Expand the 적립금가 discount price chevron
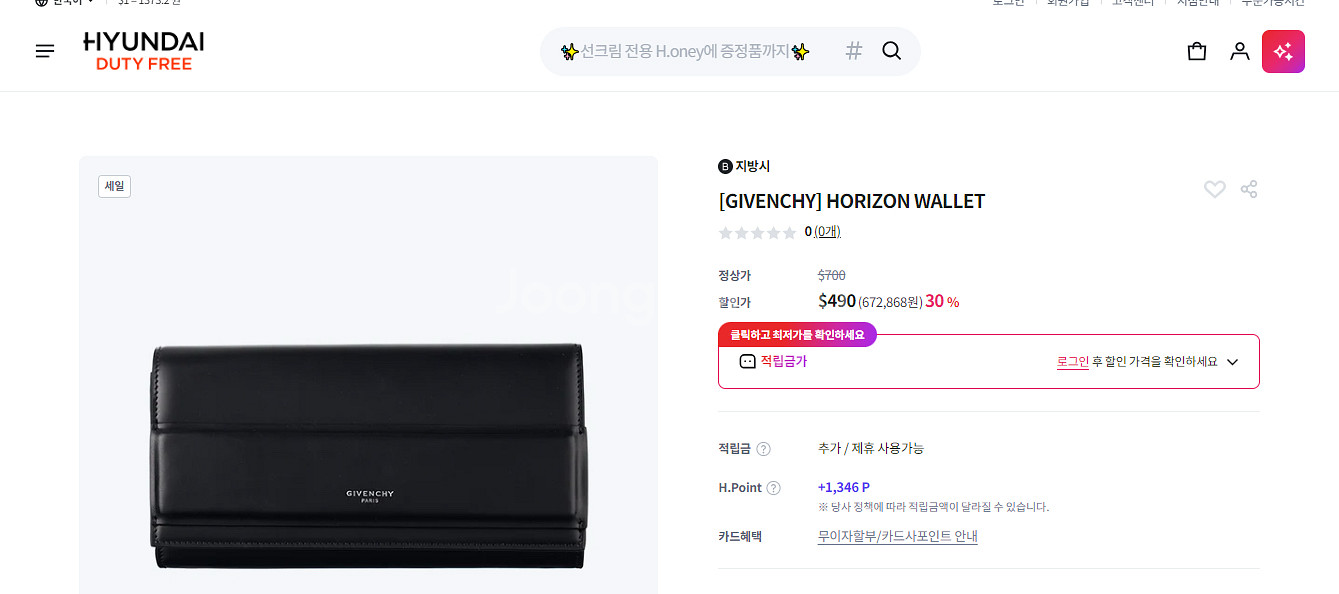Viewport: 1339px width, 594px height. pyautogui.click(x=1232, y=362)
